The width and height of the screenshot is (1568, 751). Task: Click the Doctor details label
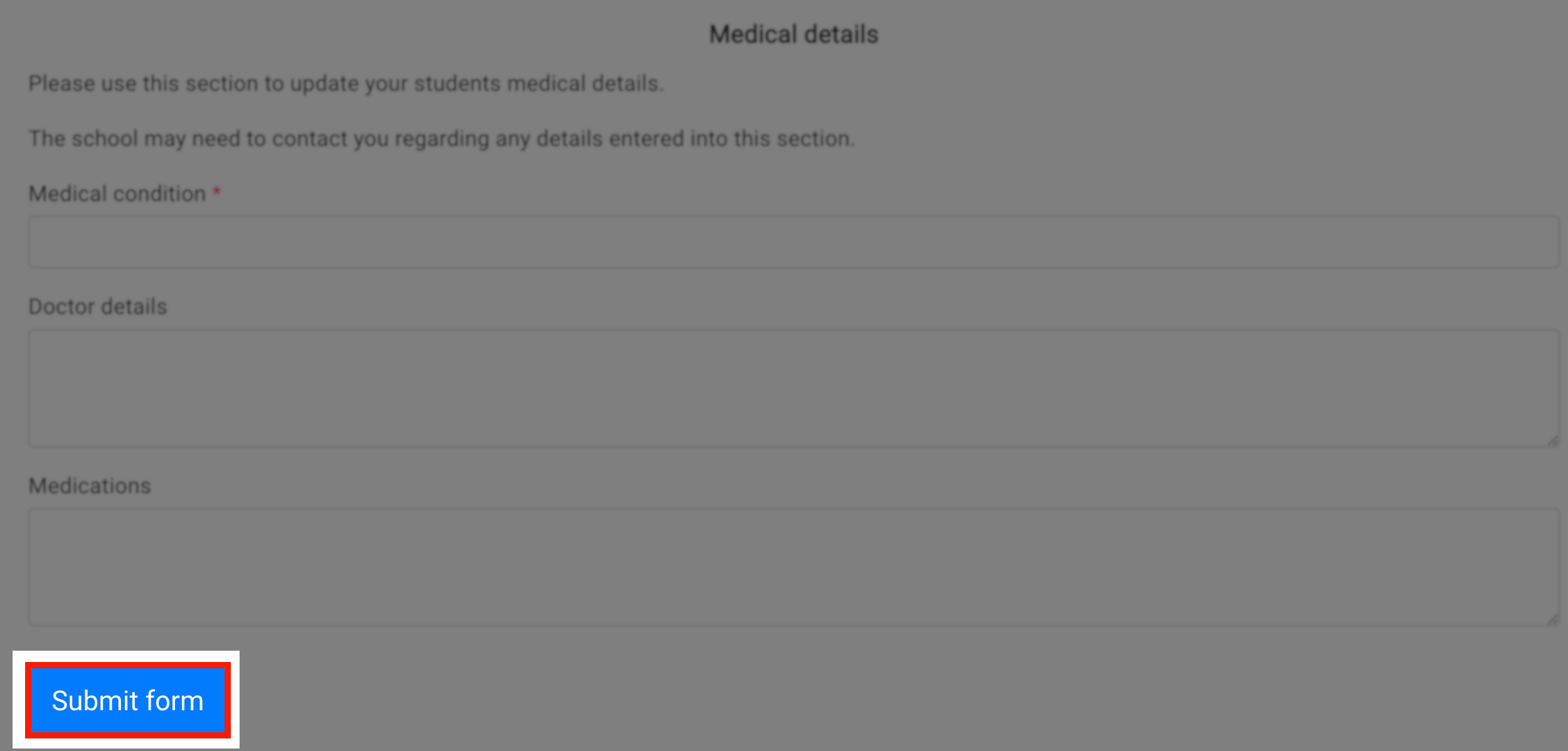[97, 306]
